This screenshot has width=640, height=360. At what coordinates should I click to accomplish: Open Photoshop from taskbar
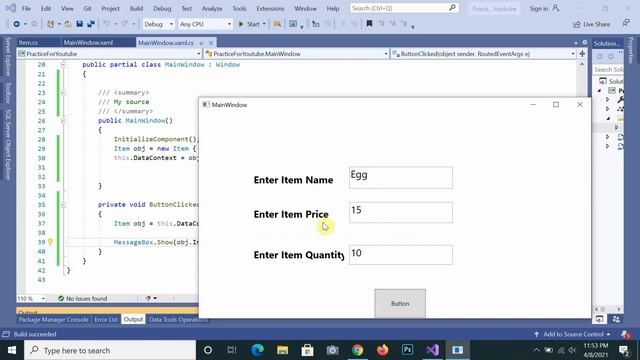(x=407, y=350)
